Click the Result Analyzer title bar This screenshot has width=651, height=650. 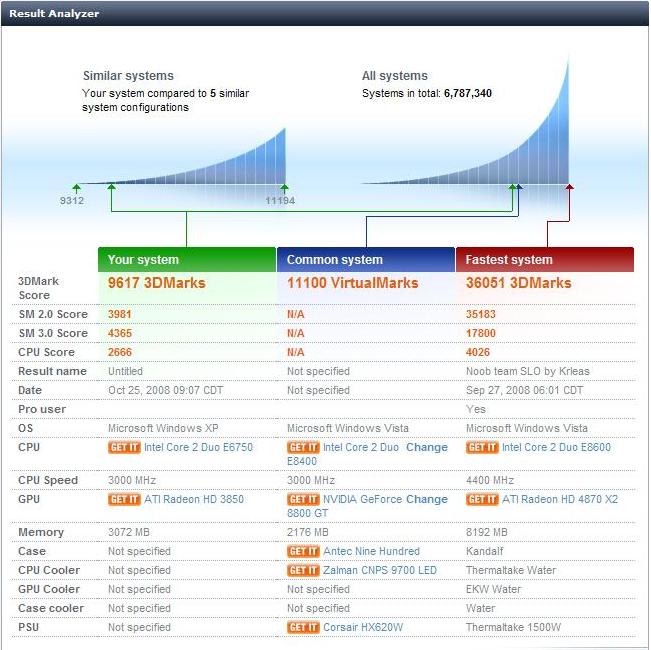(325, 13)
